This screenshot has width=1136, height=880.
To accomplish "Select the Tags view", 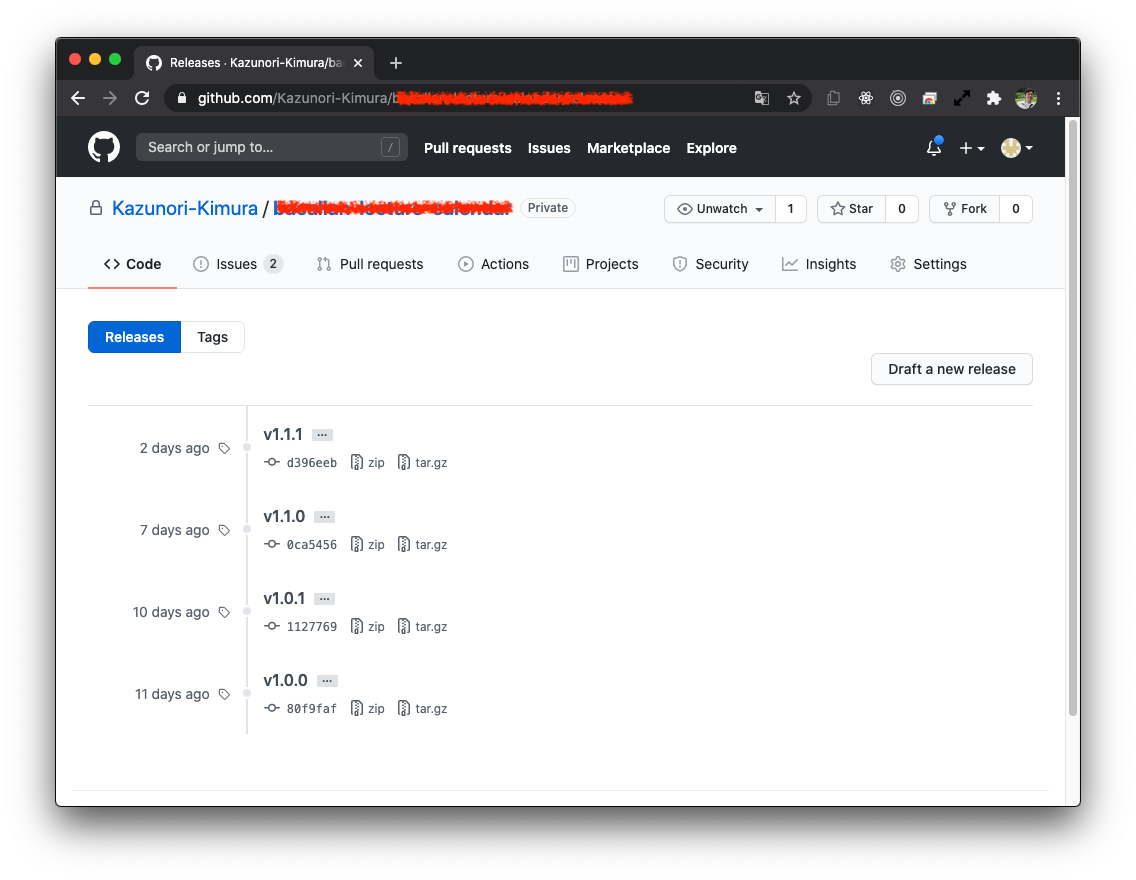I will (x=212, y=337).
